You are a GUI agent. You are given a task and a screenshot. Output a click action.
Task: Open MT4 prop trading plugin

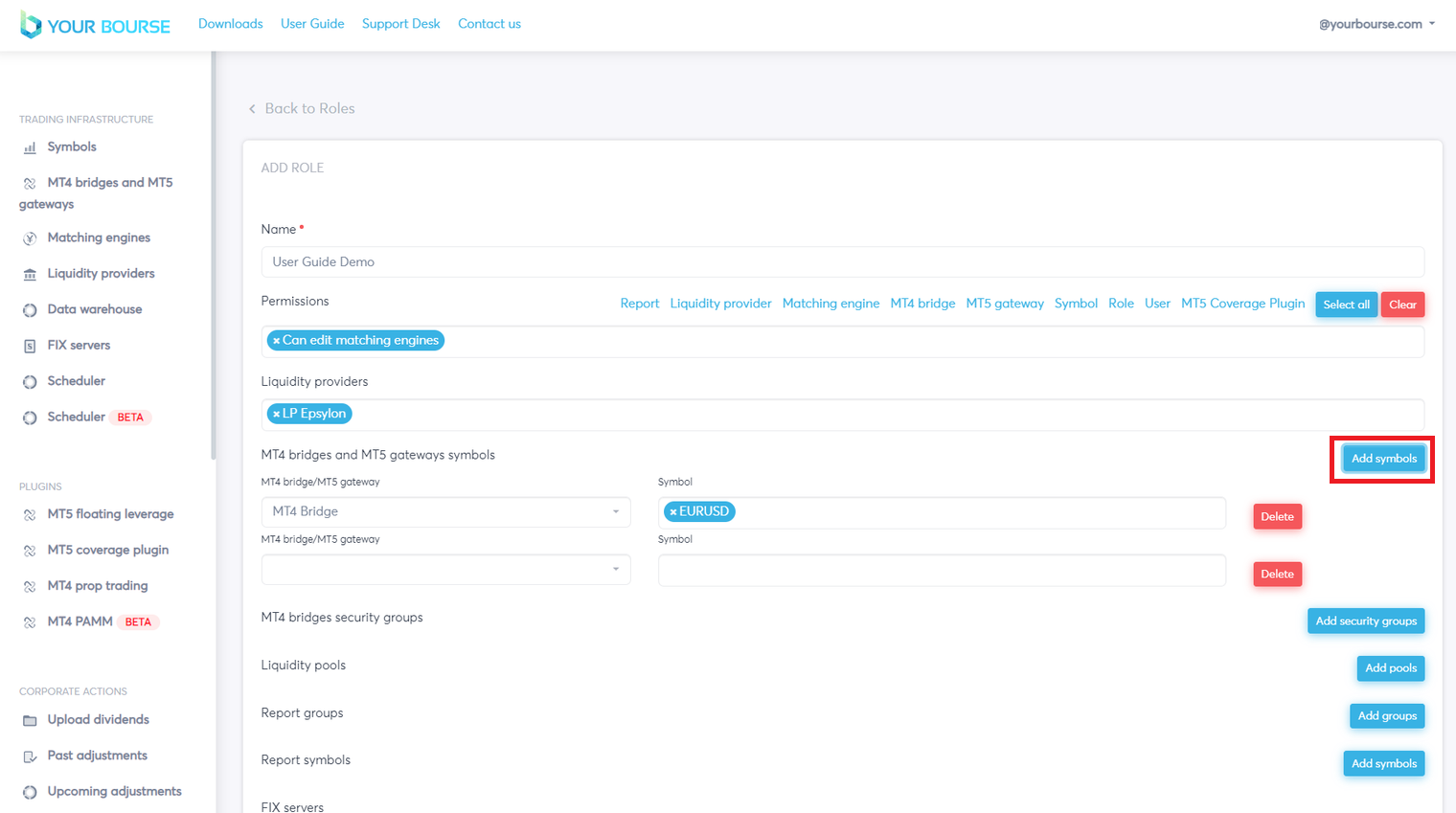point(98,586)
